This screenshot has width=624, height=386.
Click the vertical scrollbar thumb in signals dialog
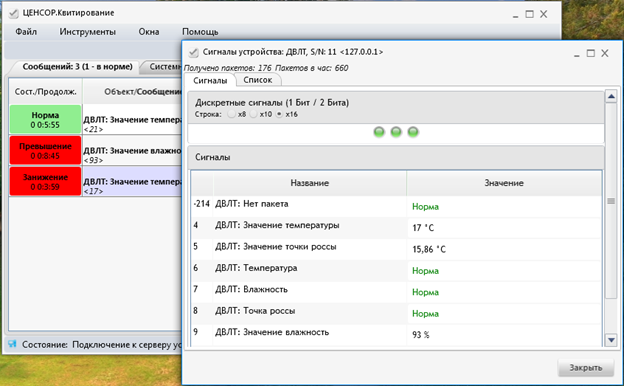[611, 201]
